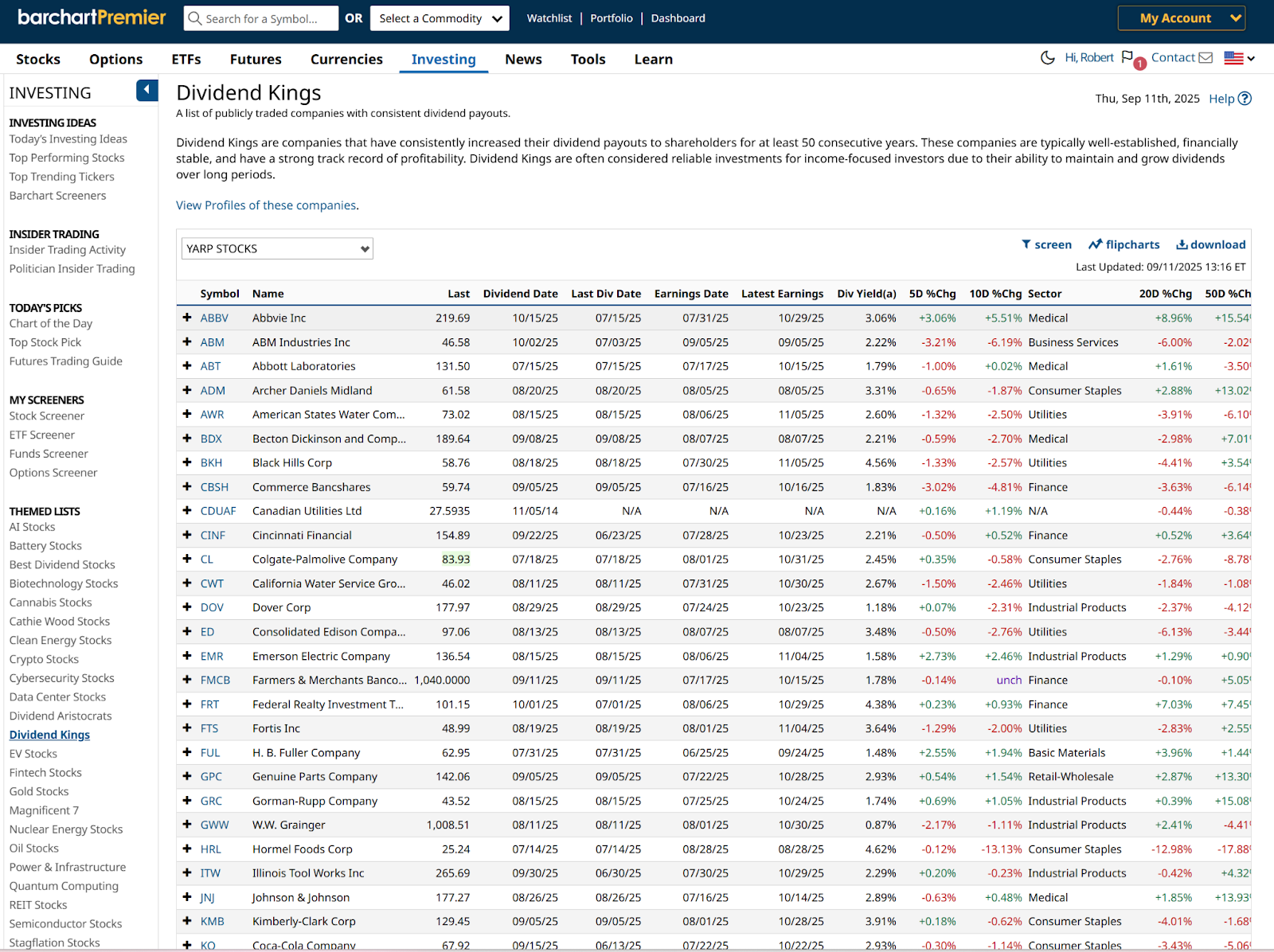Open the screen filter link
The image size is (1274, 952).
(1046, 244)
